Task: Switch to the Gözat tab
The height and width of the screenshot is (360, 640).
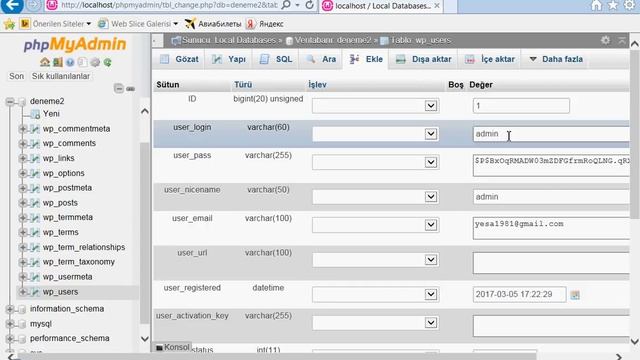Action: (179, 59)
